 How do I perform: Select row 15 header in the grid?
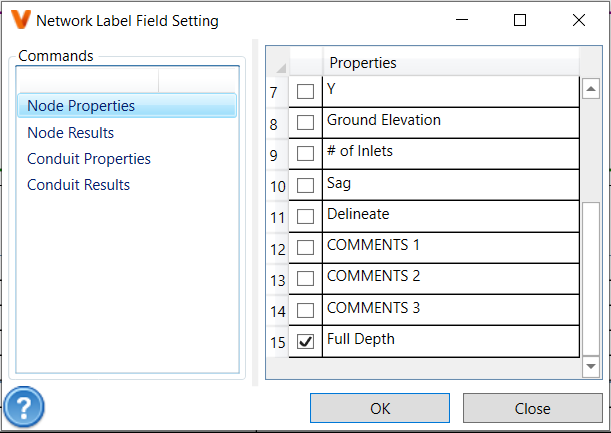pyautogui.click(x=276, y=341)
